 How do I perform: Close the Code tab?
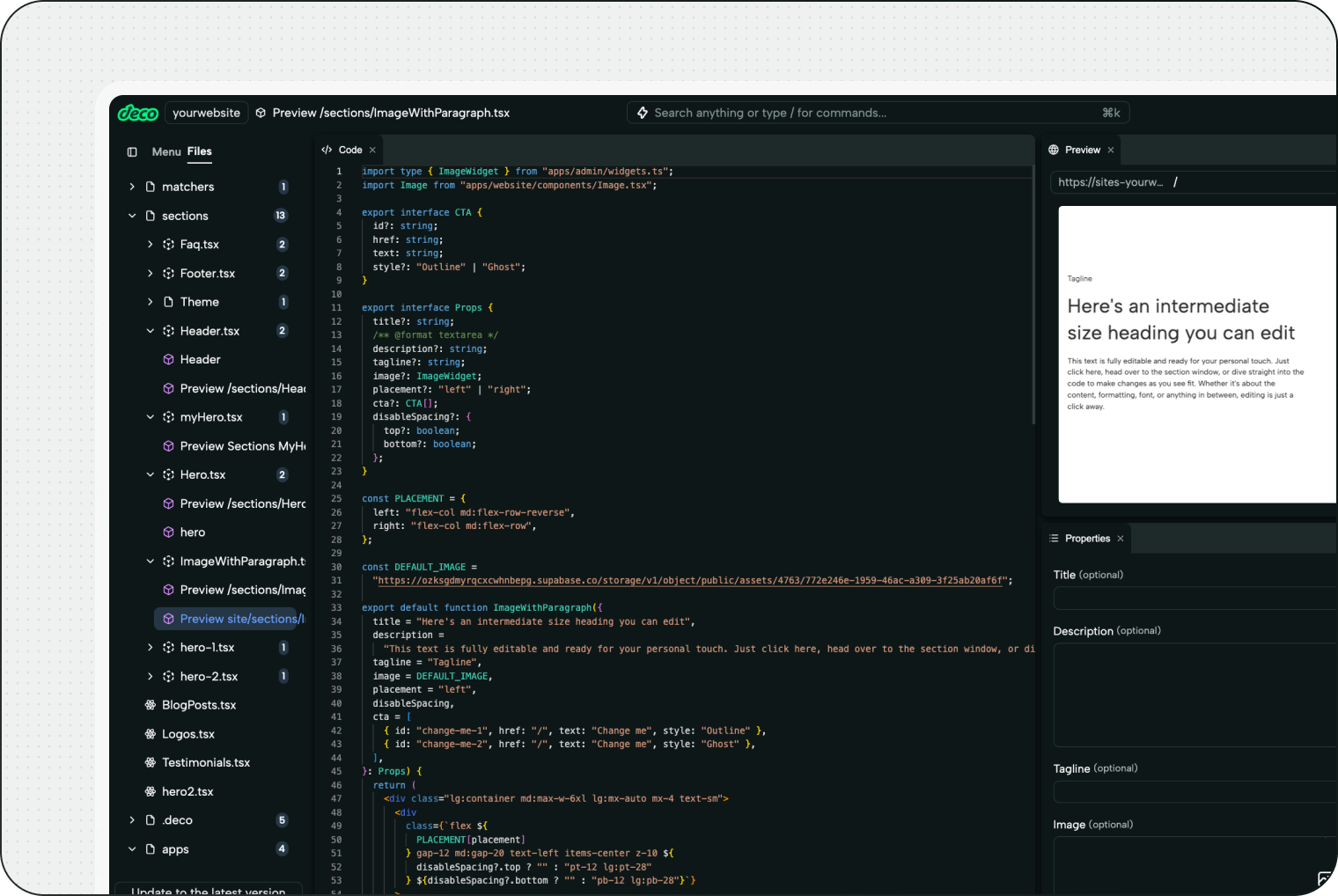(x=372, y=150)
